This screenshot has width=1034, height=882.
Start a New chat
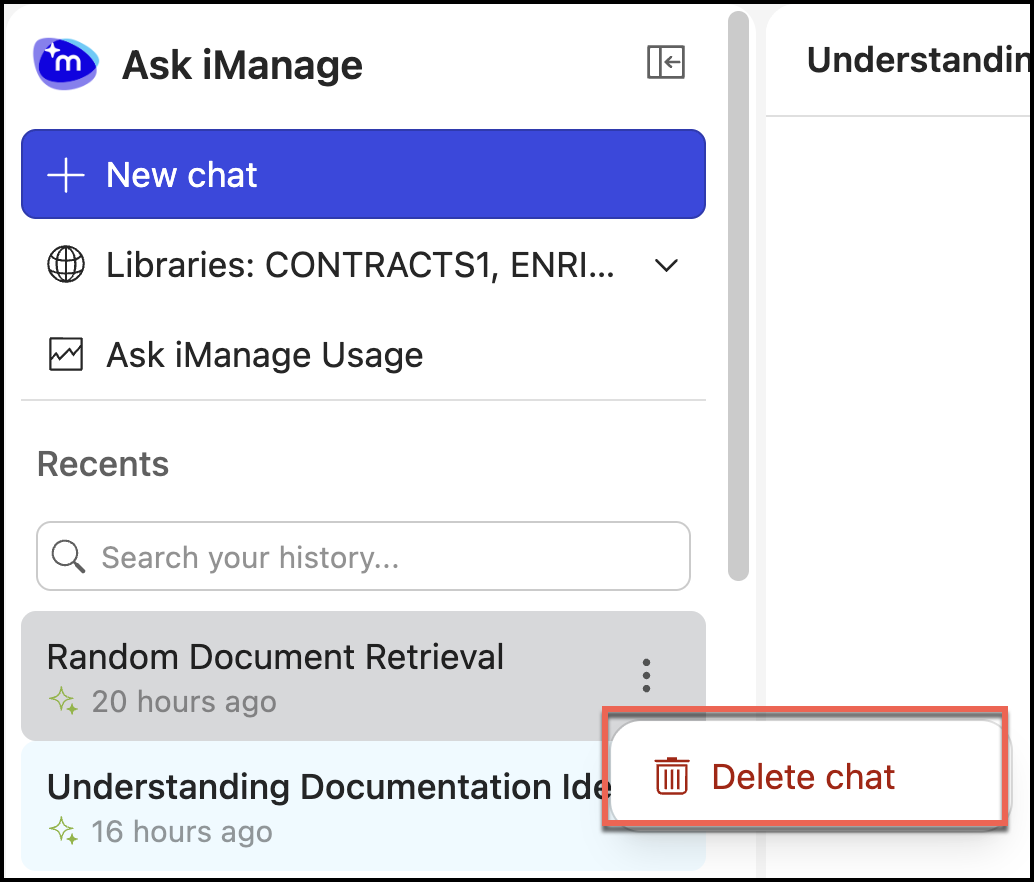pyautogui.click(x=363, y=175)
